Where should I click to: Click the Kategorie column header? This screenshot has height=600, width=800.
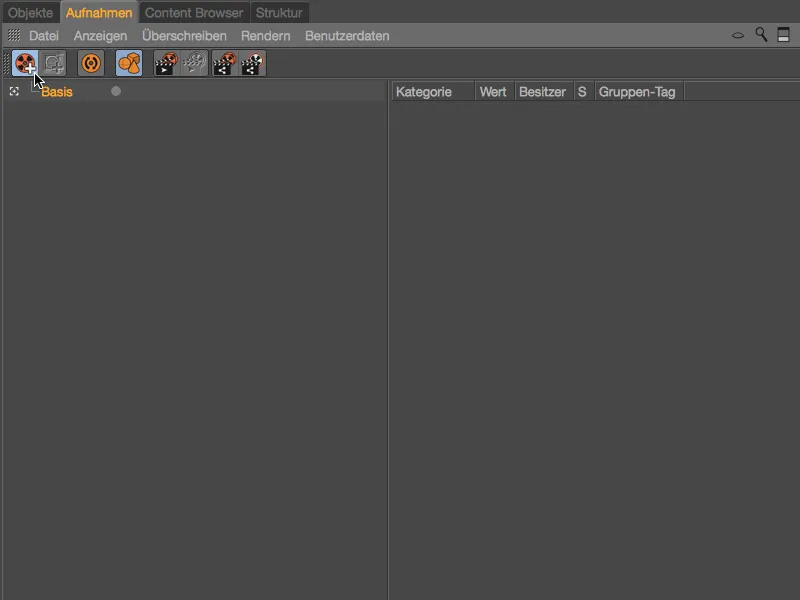click(x=433, y=92)
